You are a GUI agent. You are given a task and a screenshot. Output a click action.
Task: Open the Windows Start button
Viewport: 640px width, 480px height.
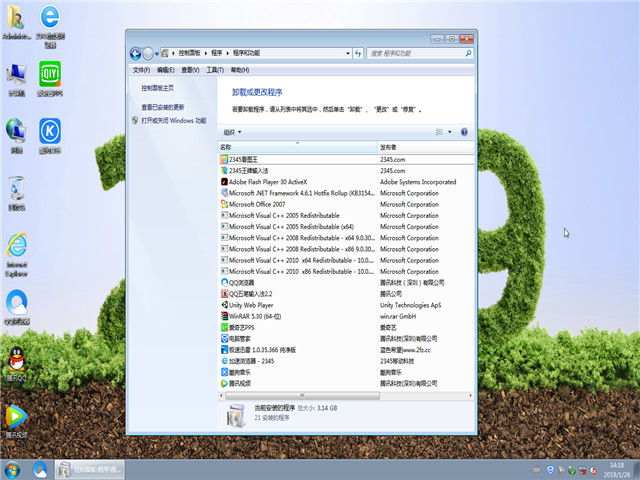(12, 470)
